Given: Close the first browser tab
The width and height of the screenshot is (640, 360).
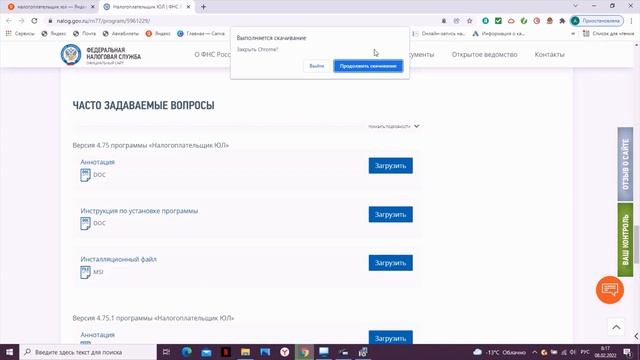Looking at the screenshot, I should point(93,7).
